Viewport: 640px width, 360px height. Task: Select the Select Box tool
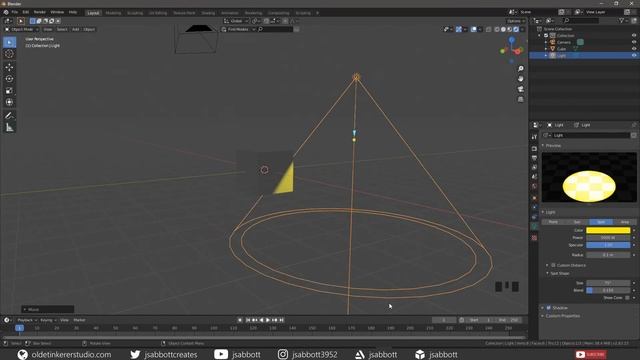[9, 42]
